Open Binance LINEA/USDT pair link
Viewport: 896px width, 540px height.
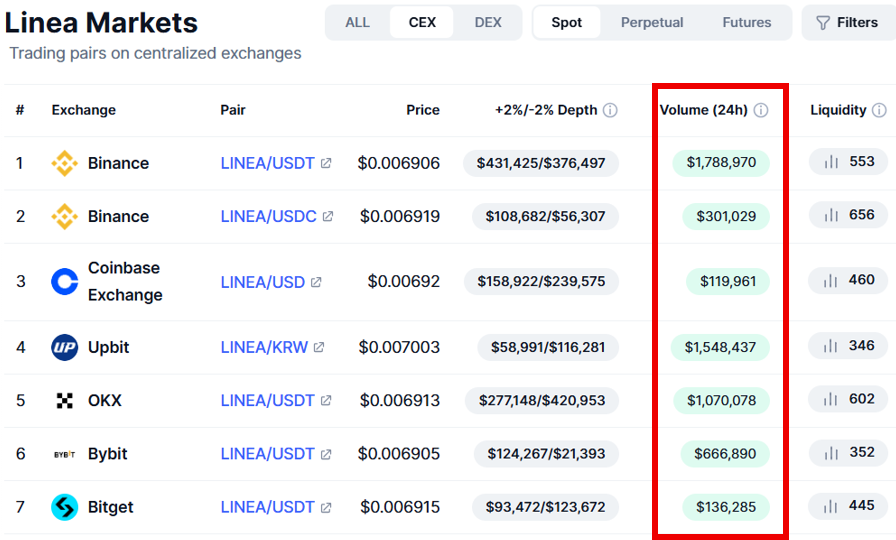267,163
